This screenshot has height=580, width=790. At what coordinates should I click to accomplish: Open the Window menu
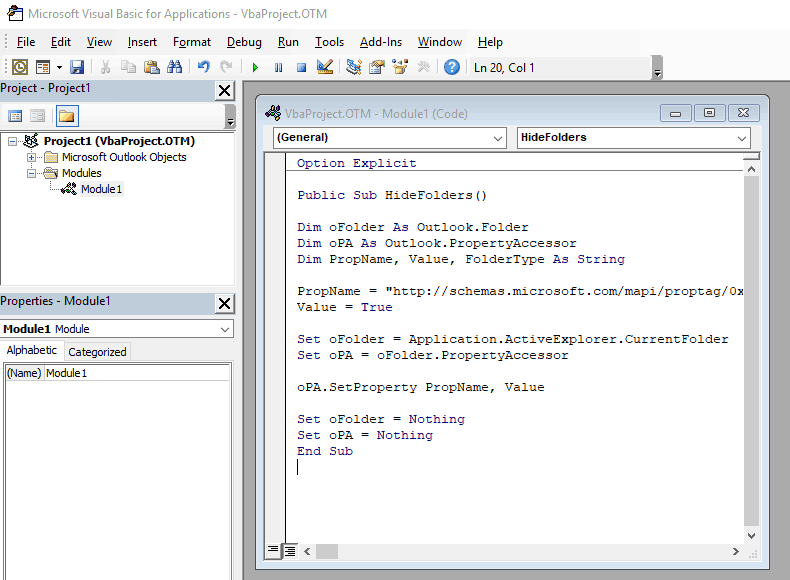click(439, 42)
